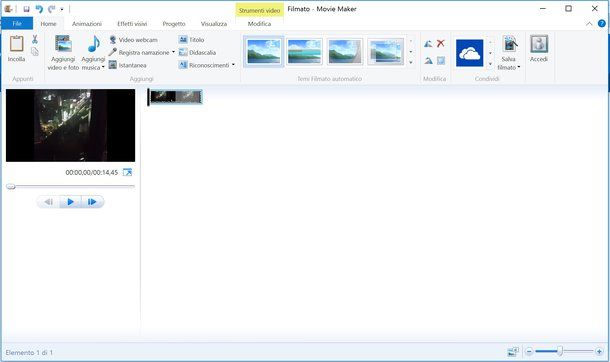The width and height of the screenshot is (610, 362).
Task: Click Rotate left icon in Modifica group
Action: click(x=428, y=44)
